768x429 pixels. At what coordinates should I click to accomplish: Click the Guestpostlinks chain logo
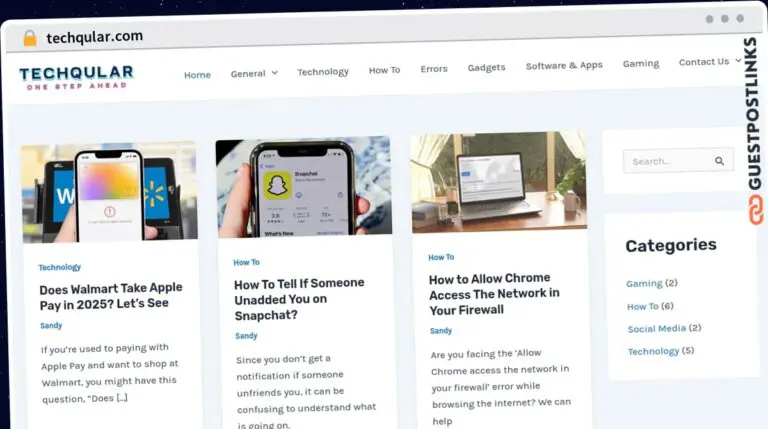(x=756, y=210)
